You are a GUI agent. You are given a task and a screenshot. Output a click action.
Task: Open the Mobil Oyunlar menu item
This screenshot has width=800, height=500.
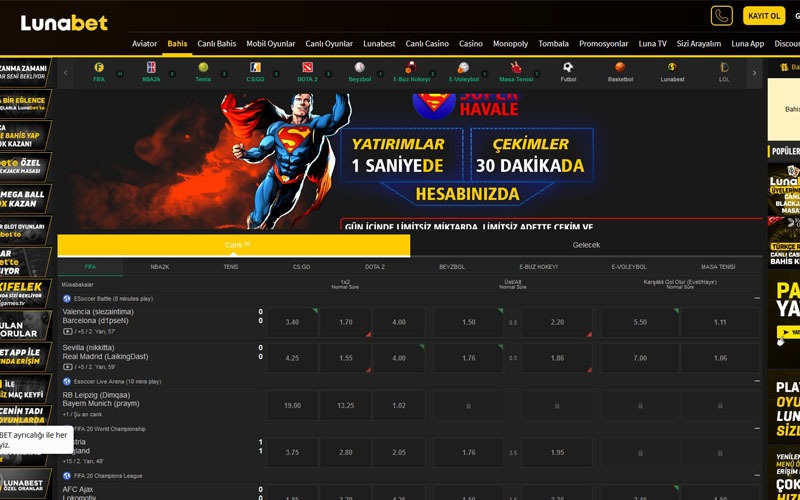pyautogui.click(x=271, y=44)
